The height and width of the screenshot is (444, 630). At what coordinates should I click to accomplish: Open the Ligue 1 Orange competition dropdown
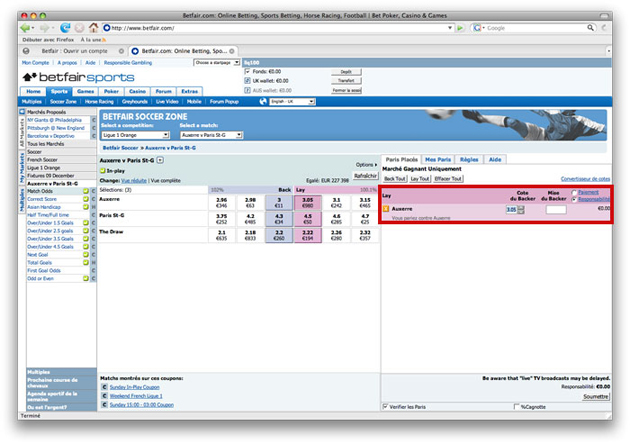click(135, 135)
